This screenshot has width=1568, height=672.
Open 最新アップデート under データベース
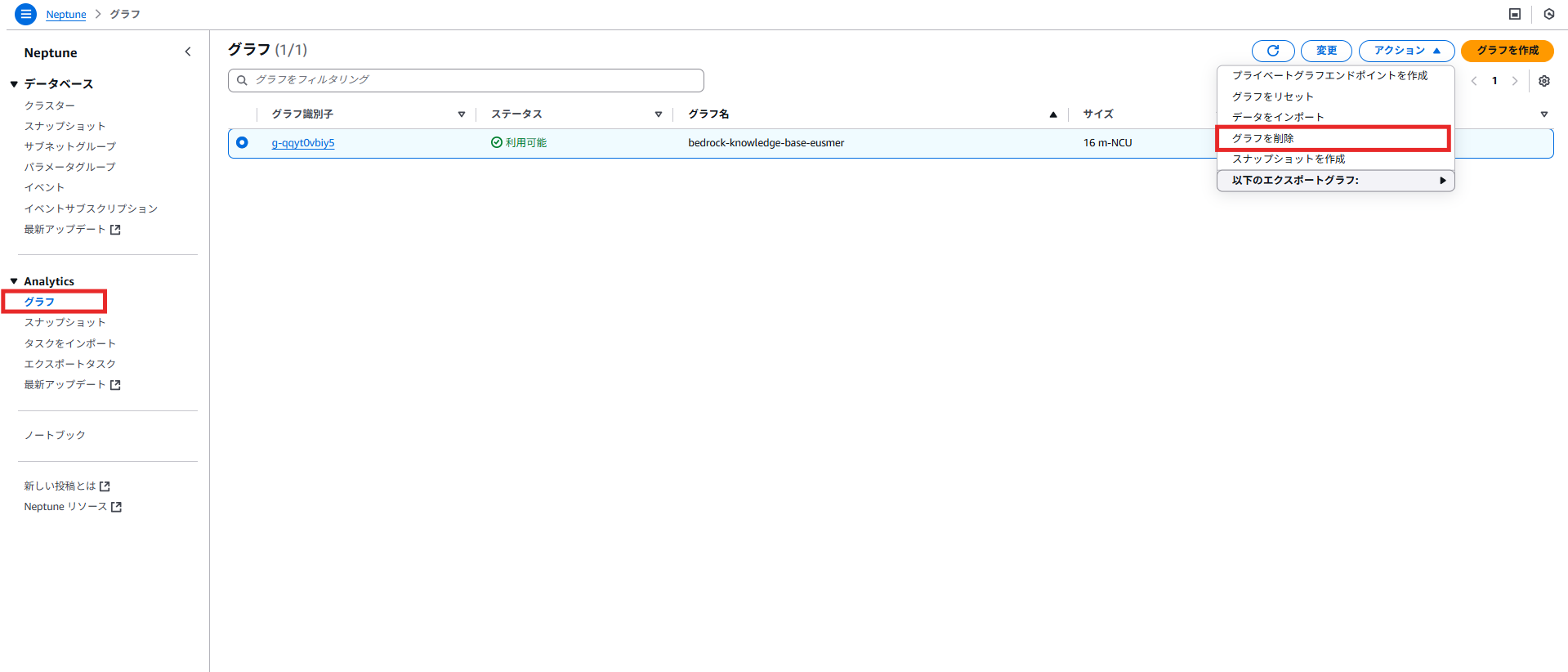click(x=65, y=230)
